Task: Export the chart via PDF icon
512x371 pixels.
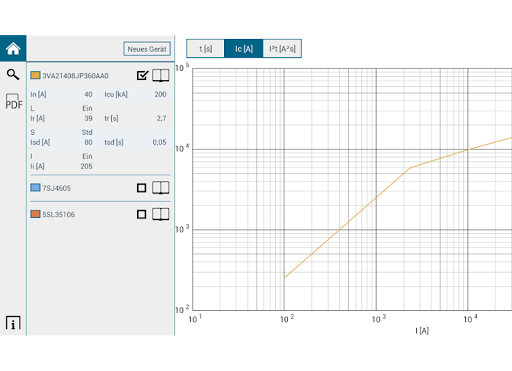Action: coord(14,101)
